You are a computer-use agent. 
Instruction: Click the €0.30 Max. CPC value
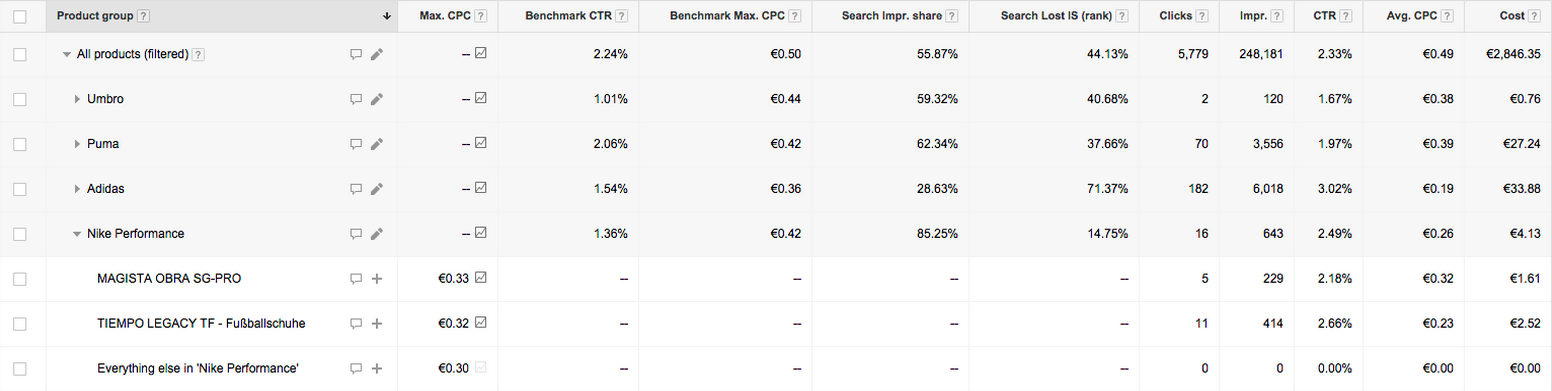tap(454, 368)
